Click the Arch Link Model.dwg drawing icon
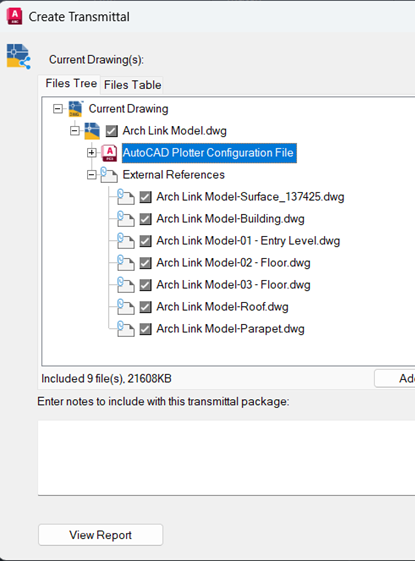The height and width of the screenshot is (561, 415). point(92,131)
